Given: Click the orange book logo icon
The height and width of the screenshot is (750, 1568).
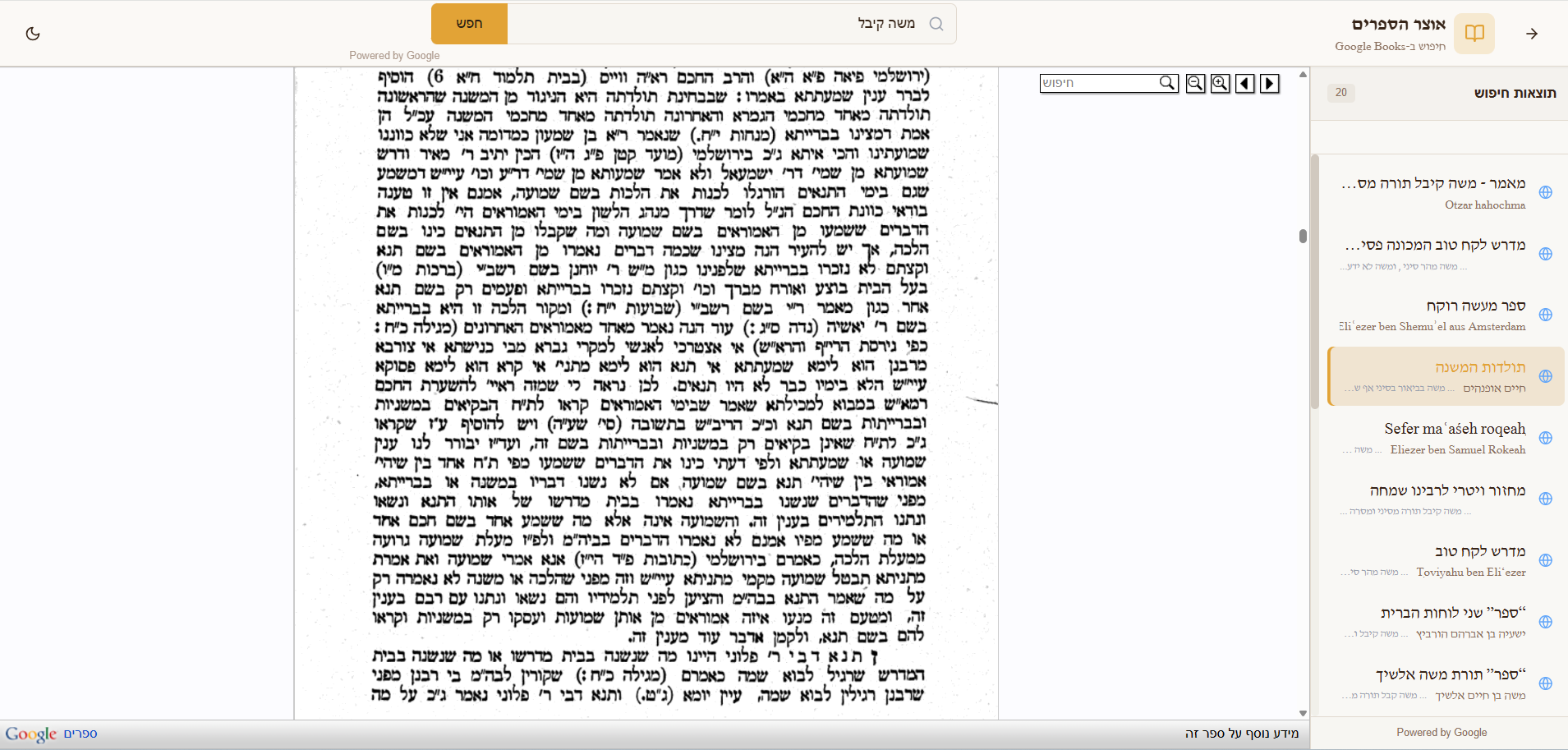Looking at the screenshot, I should (x=1474, y=34).
